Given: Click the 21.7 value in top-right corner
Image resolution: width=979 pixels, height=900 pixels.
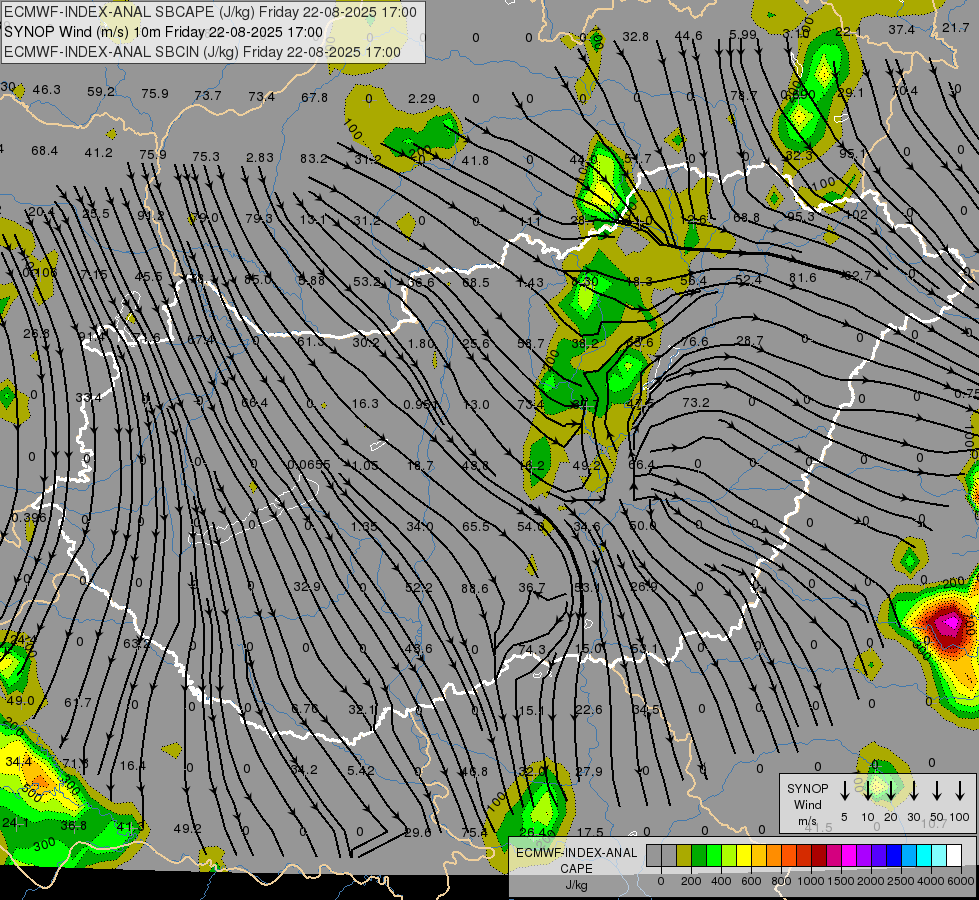Looking at the screenshot, I should 955,27.
